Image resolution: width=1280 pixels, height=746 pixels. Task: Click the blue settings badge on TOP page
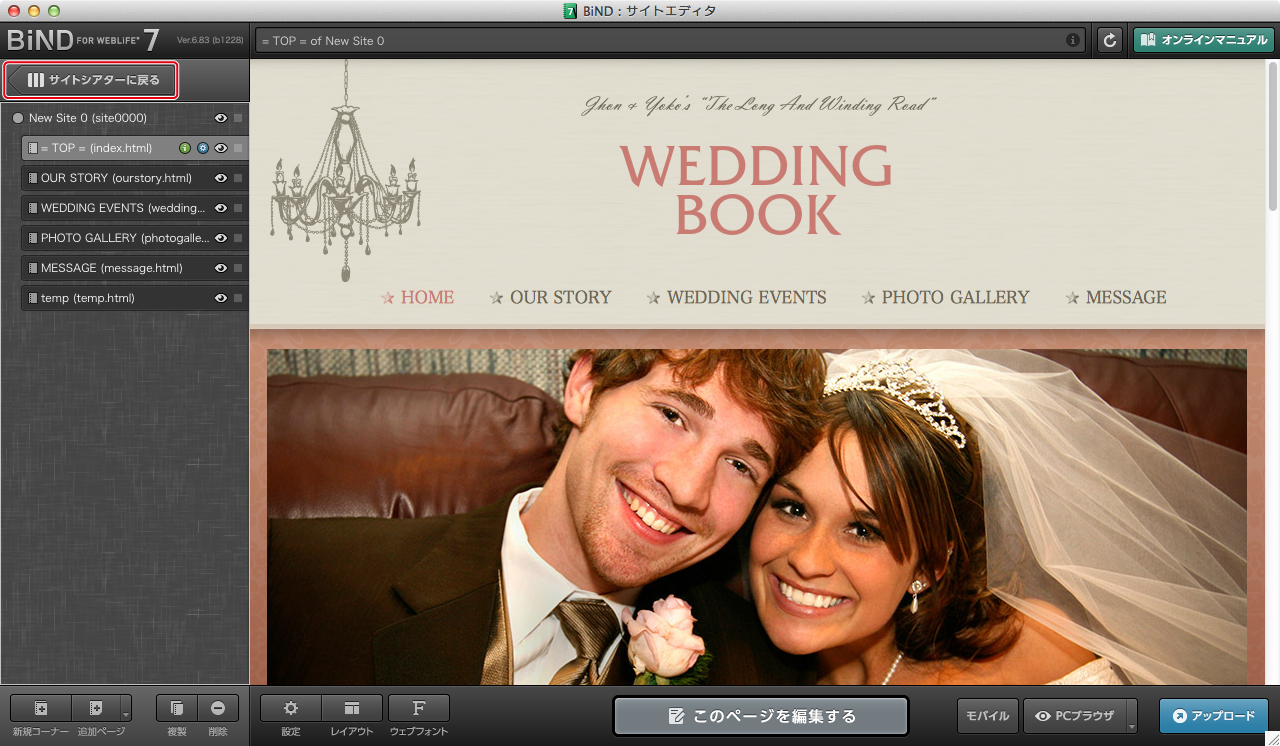pos(203,148)
